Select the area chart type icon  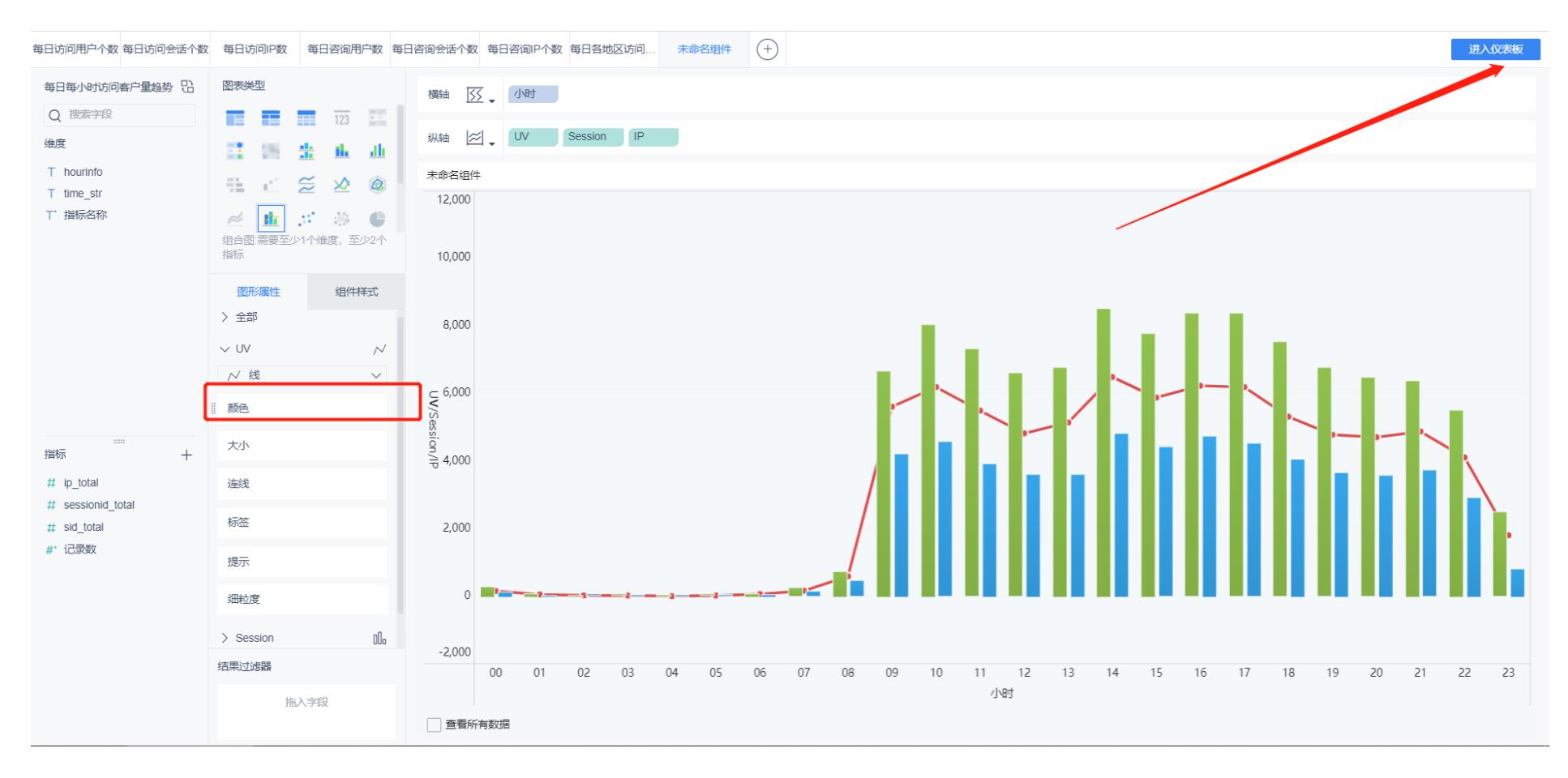point(235,219)
